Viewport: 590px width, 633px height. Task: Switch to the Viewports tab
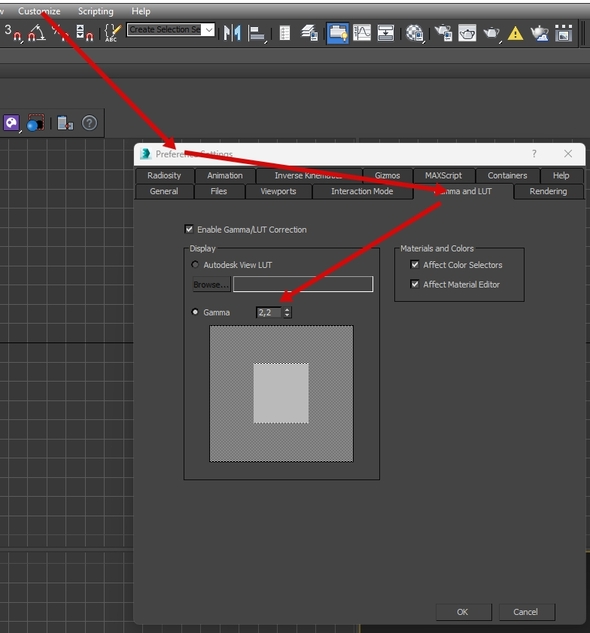click(278, 191)
